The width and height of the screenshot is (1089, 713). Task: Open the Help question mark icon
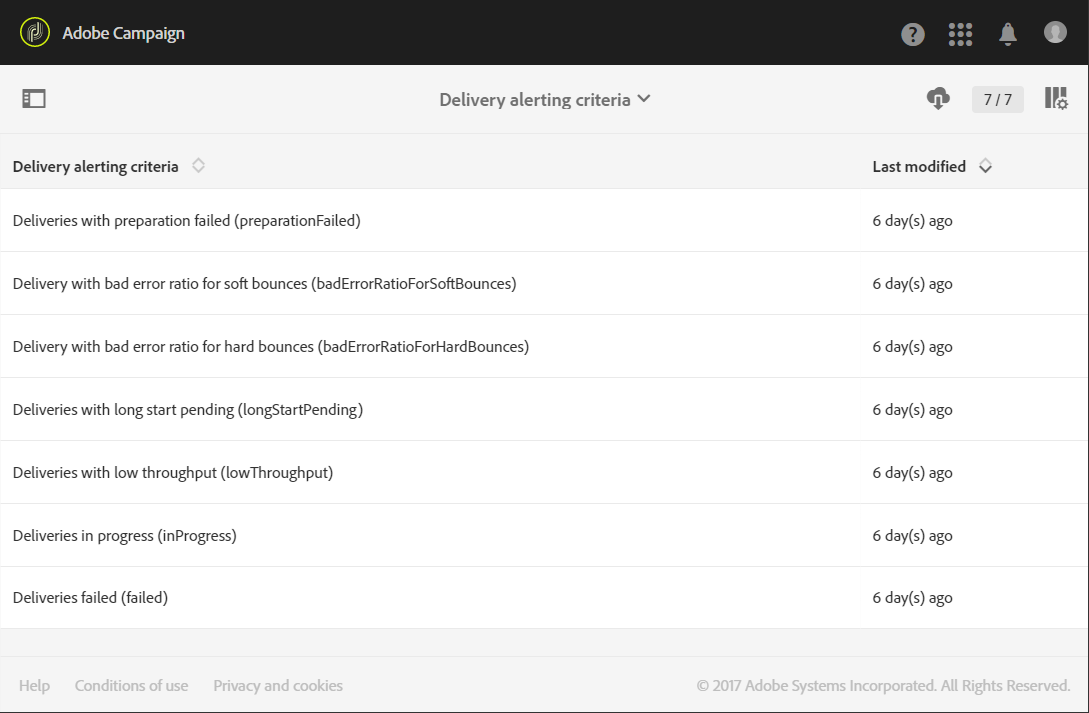912,34
